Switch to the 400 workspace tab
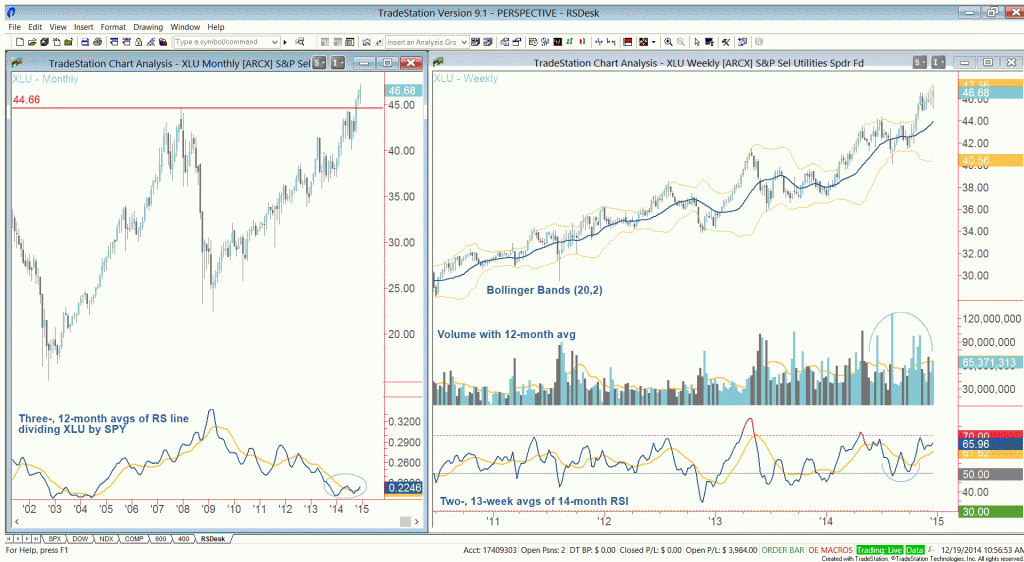This screenshot has width=1024, height=562. [182, 539]
